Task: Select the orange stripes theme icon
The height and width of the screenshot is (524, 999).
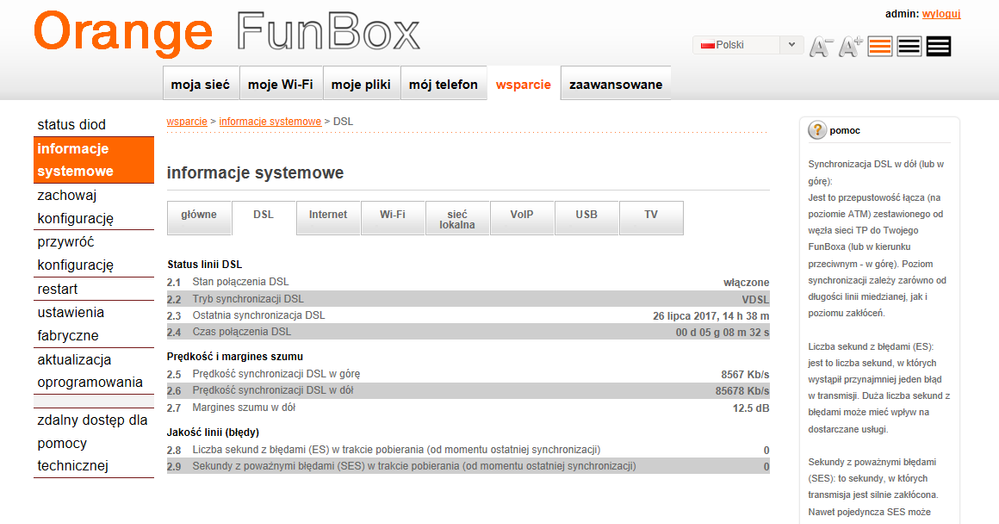Action: coord(880,46)
